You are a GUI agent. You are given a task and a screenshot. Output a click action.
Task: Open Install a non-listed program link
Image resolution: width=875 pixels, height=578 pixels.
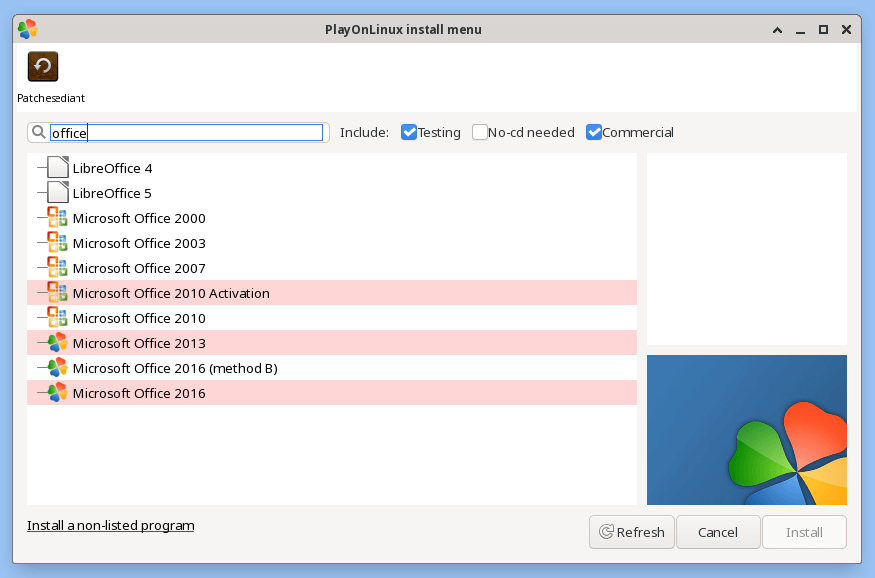(110, 526)
